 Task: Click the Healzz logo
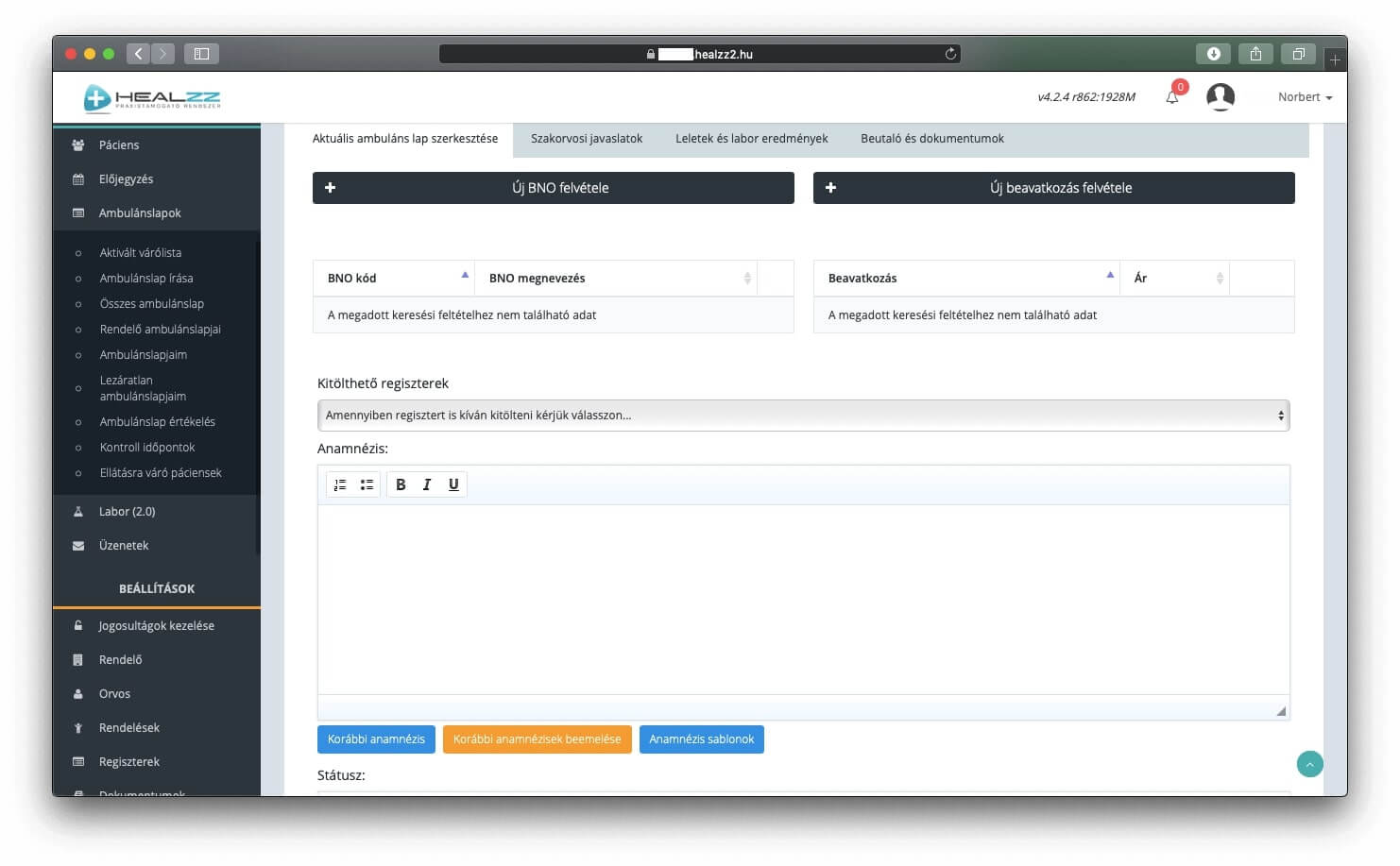click(153, 98)
